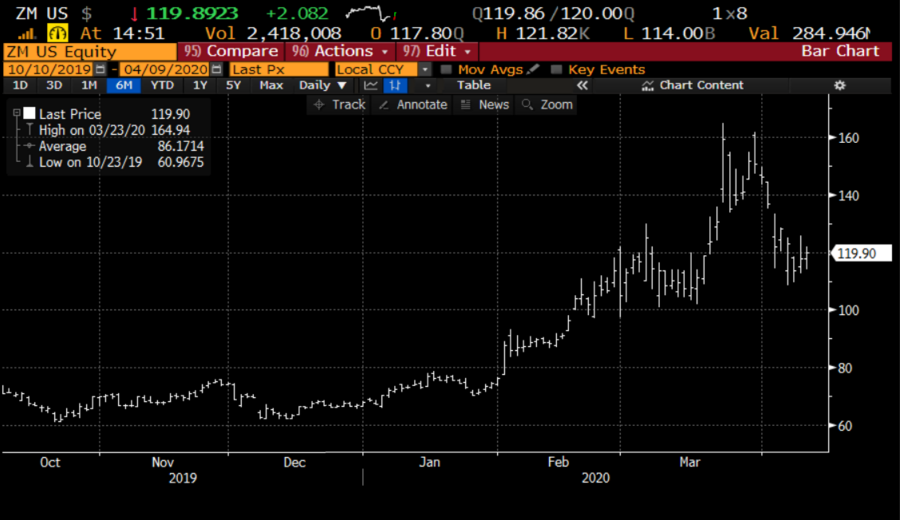Click the Track button label
Screen dimensions: 900x520
pos(348,105)
